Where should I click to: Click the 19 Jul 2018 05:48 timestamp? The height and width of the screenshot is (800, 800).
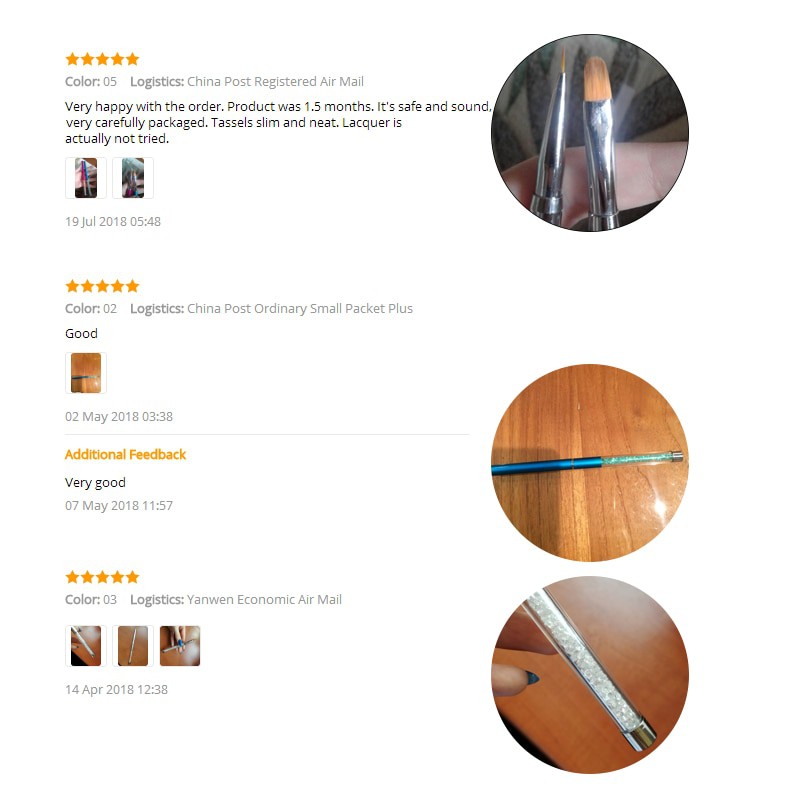pos(113,221)
